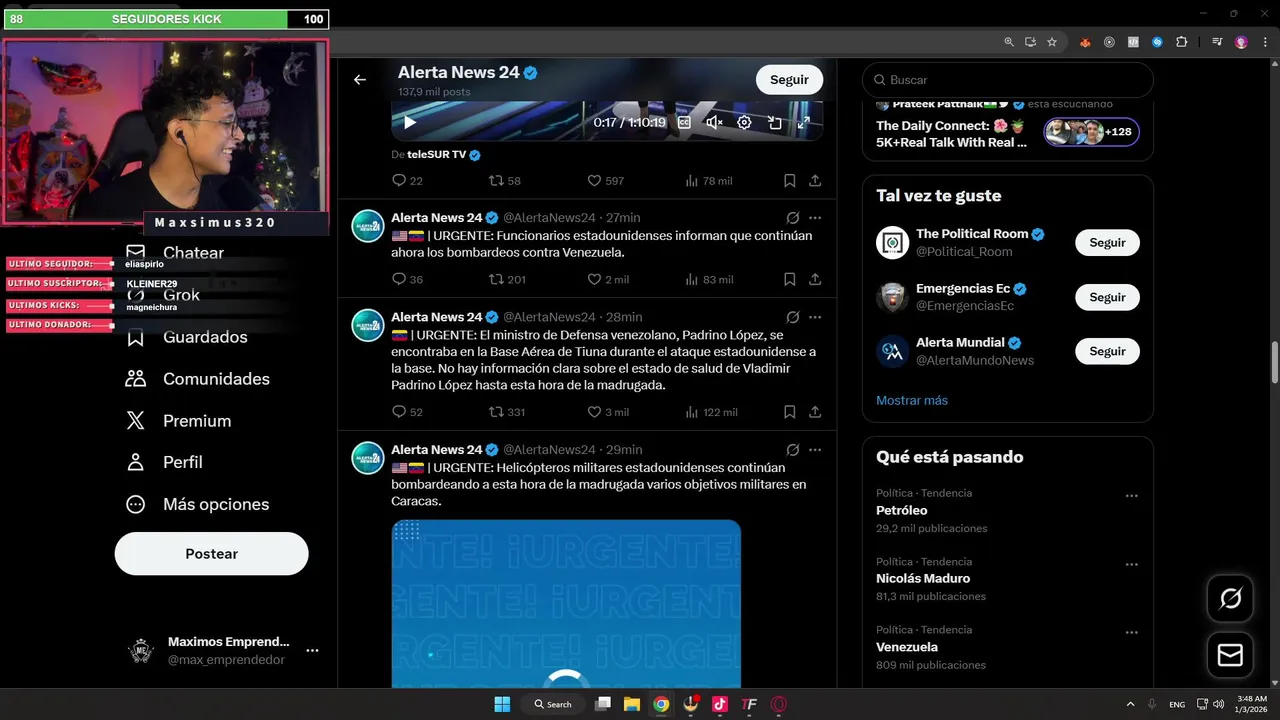The height and width of the screenshot is (720, 1280).
Task: Toggle closed captions on the video
Action: point(684,122)
